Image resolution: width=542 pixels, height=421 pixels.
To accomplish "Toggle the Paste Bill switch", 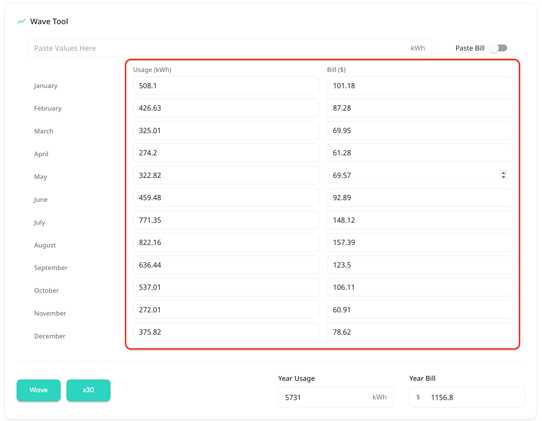I will pyautogui.click(x=498, y=48).
